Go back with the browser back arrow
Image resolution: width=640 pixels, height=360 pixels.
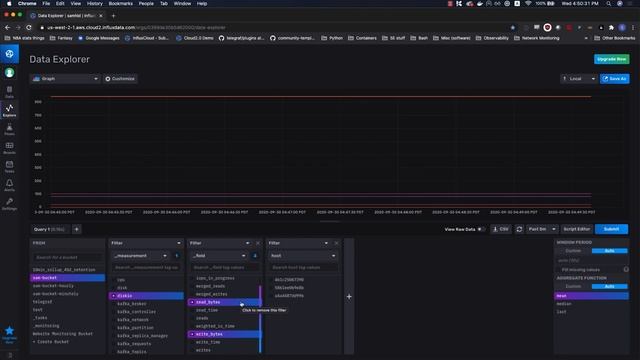coord(7,27)
